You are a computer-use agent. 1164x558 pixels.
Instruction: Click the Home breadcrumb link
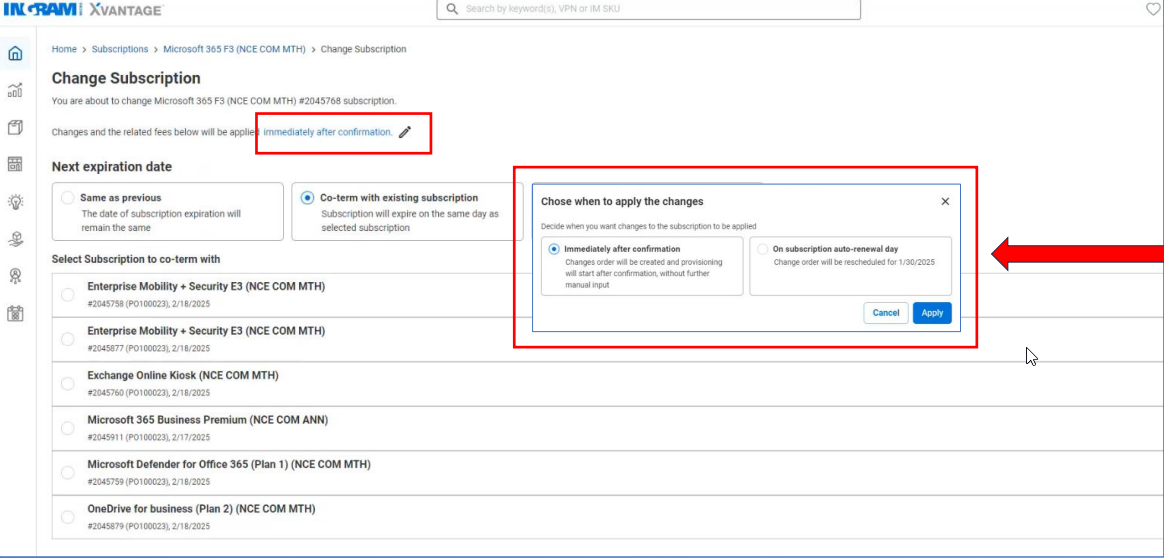tap(64, 49)
